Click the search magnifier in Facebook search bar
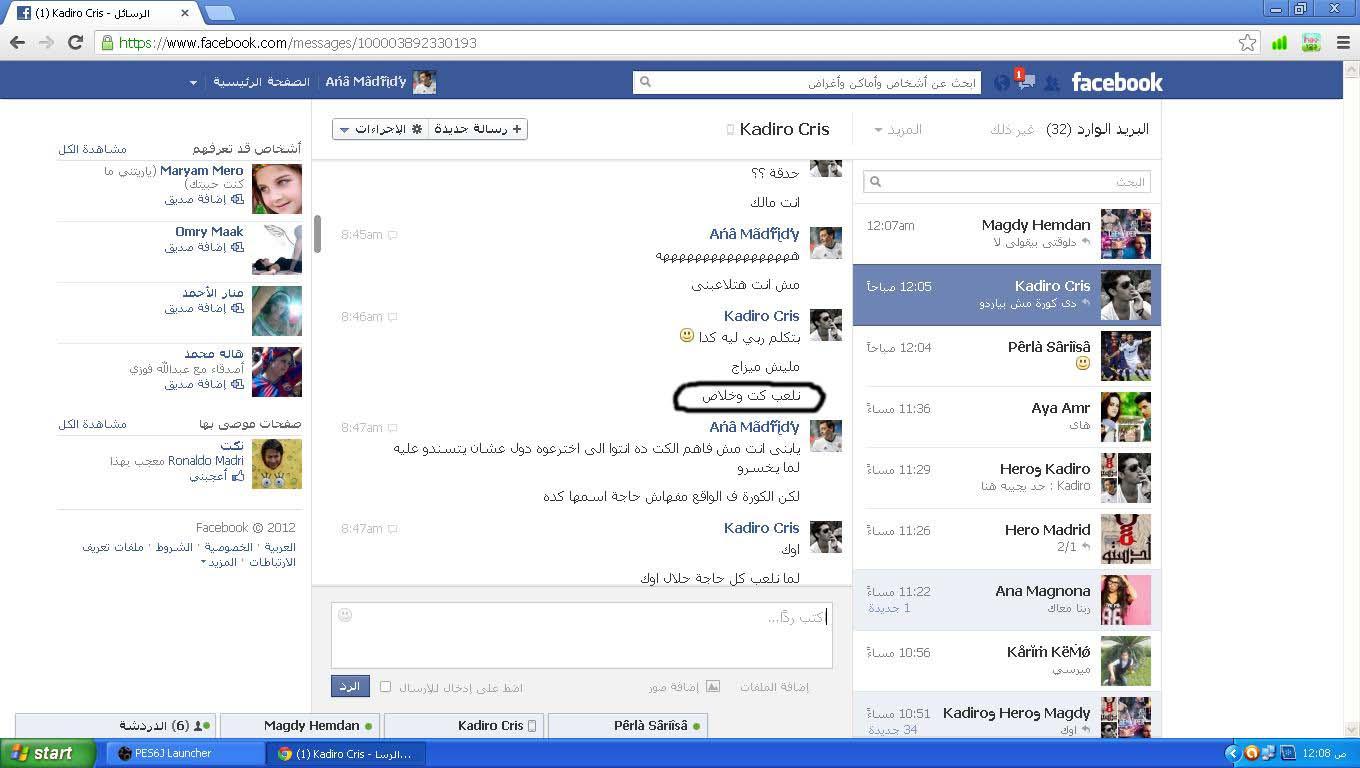 pos(645,82)
